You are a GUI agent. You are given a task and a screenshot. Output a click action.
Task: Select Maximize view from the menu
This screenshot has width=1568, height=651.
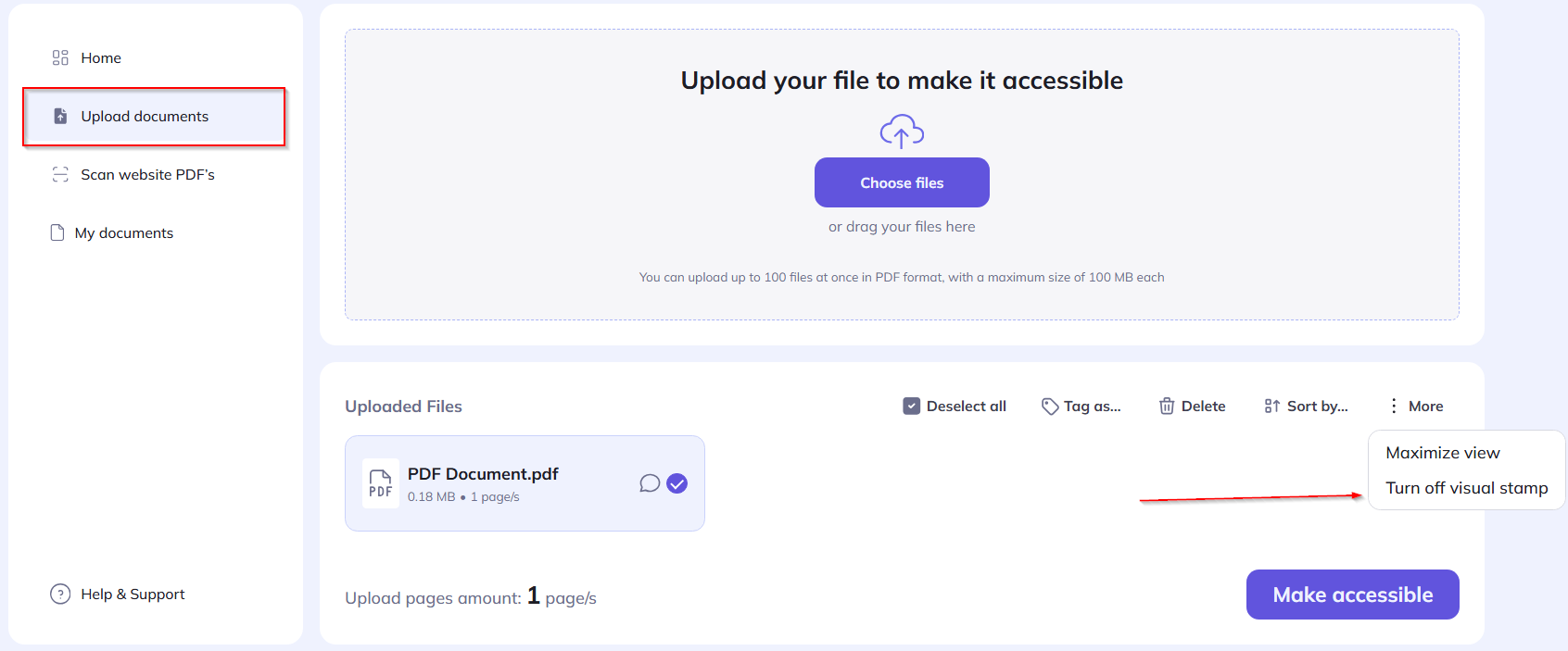[1443, 453]
